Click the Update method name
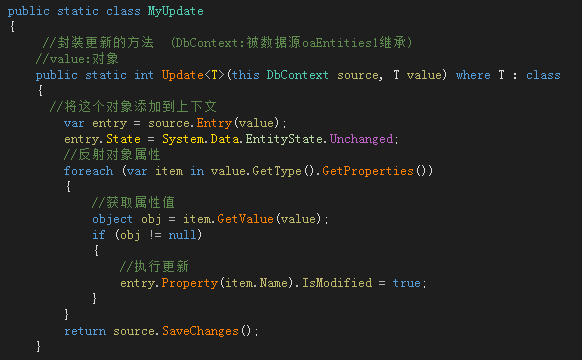This screenshot has height=360, width=582. click(x=183, y=75)
